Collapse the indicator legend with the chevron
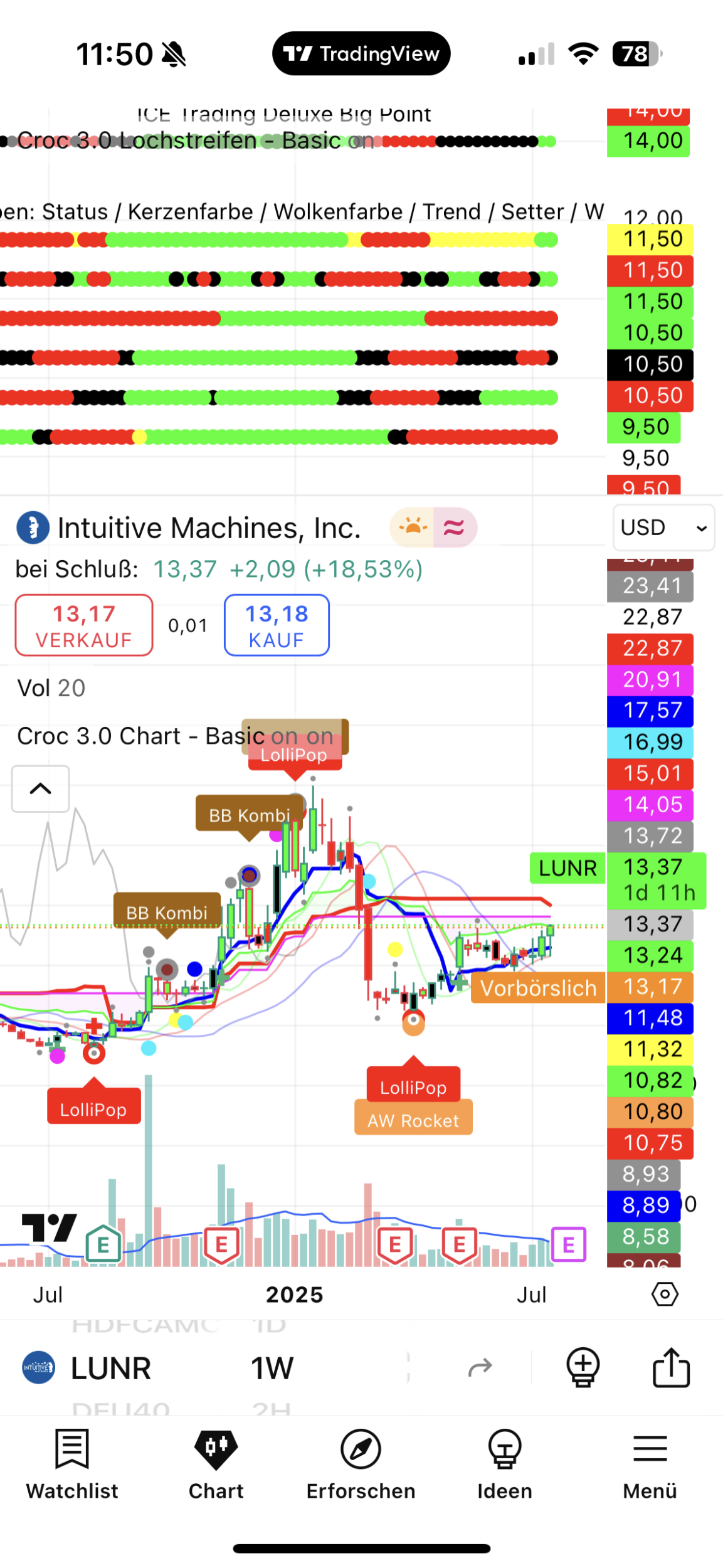The image size is (723, 1568). pyautogui.click(x=41, y=788)
